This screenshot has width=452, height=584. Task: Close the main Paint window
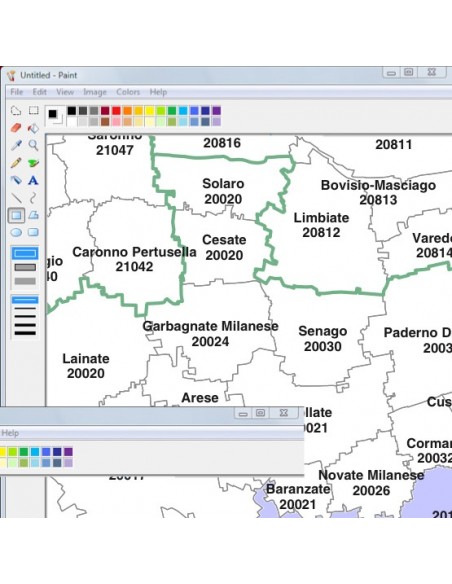point(432,73)
